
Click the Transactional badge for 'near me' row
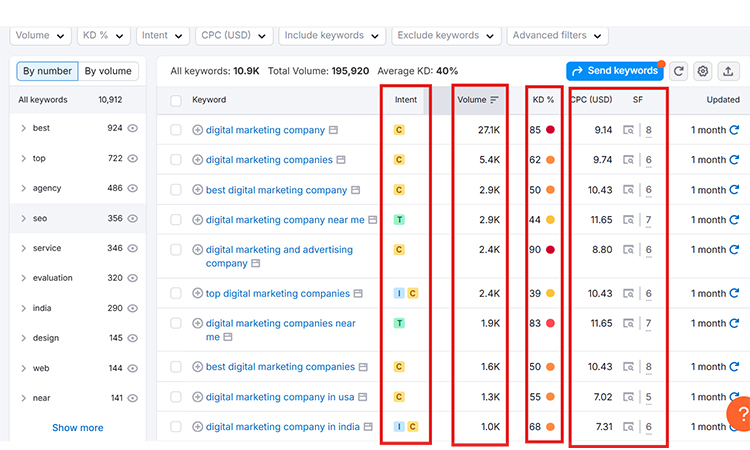click(399, 220)
